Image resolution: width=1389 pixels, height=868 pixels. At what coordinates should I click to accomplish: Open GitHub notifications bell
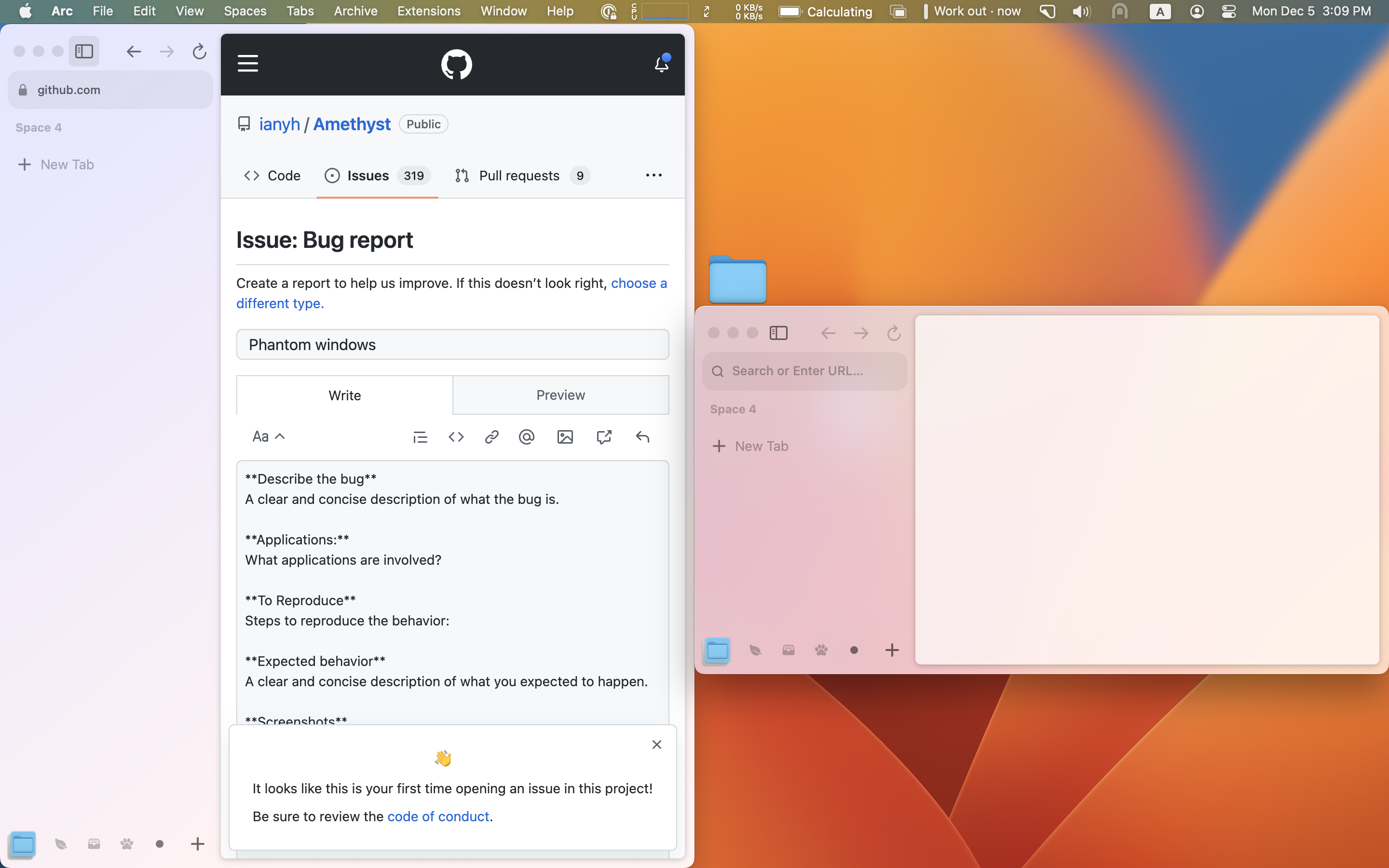(661, 64)
